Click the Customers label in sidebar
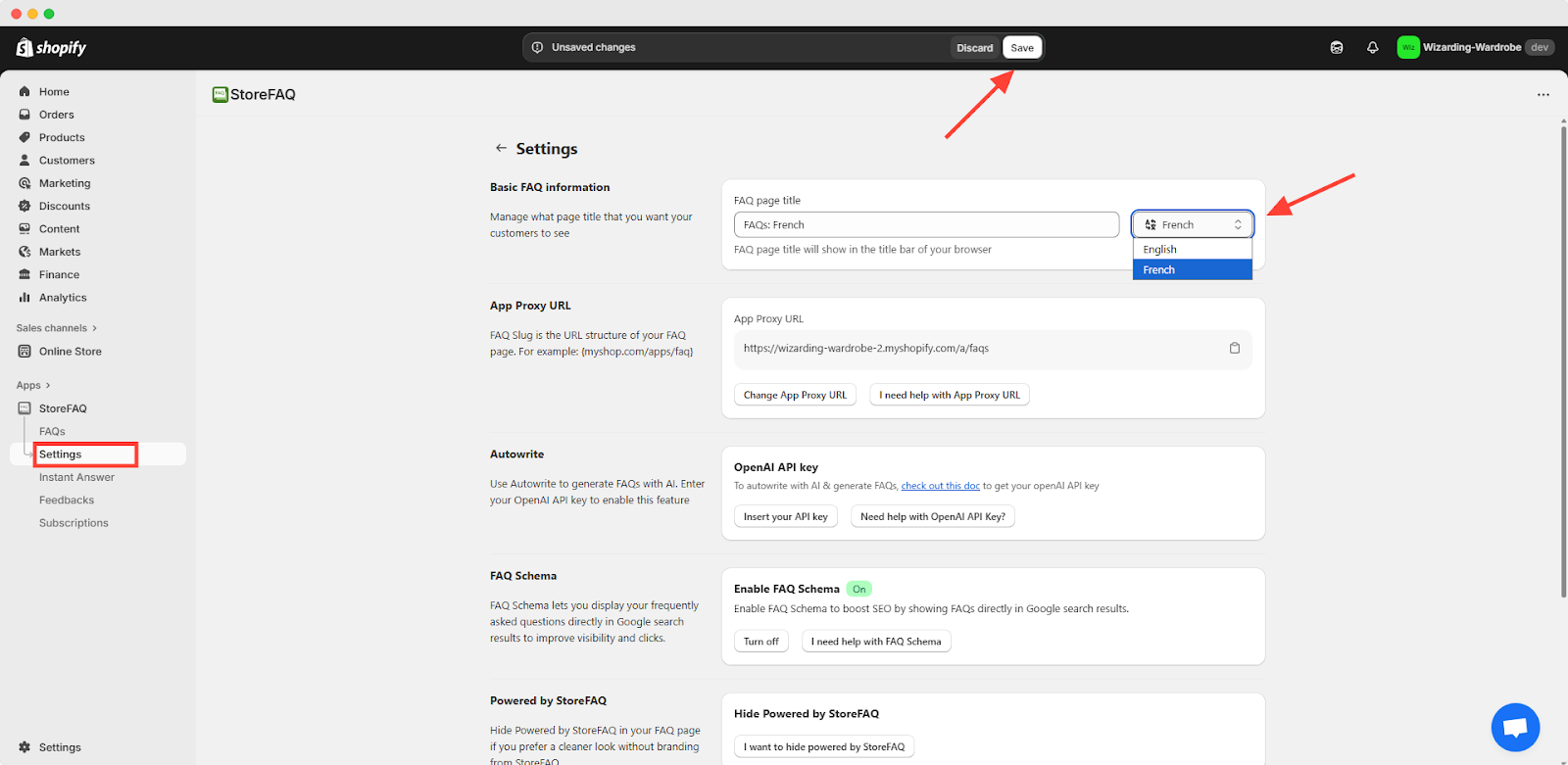 coord(67,160)
